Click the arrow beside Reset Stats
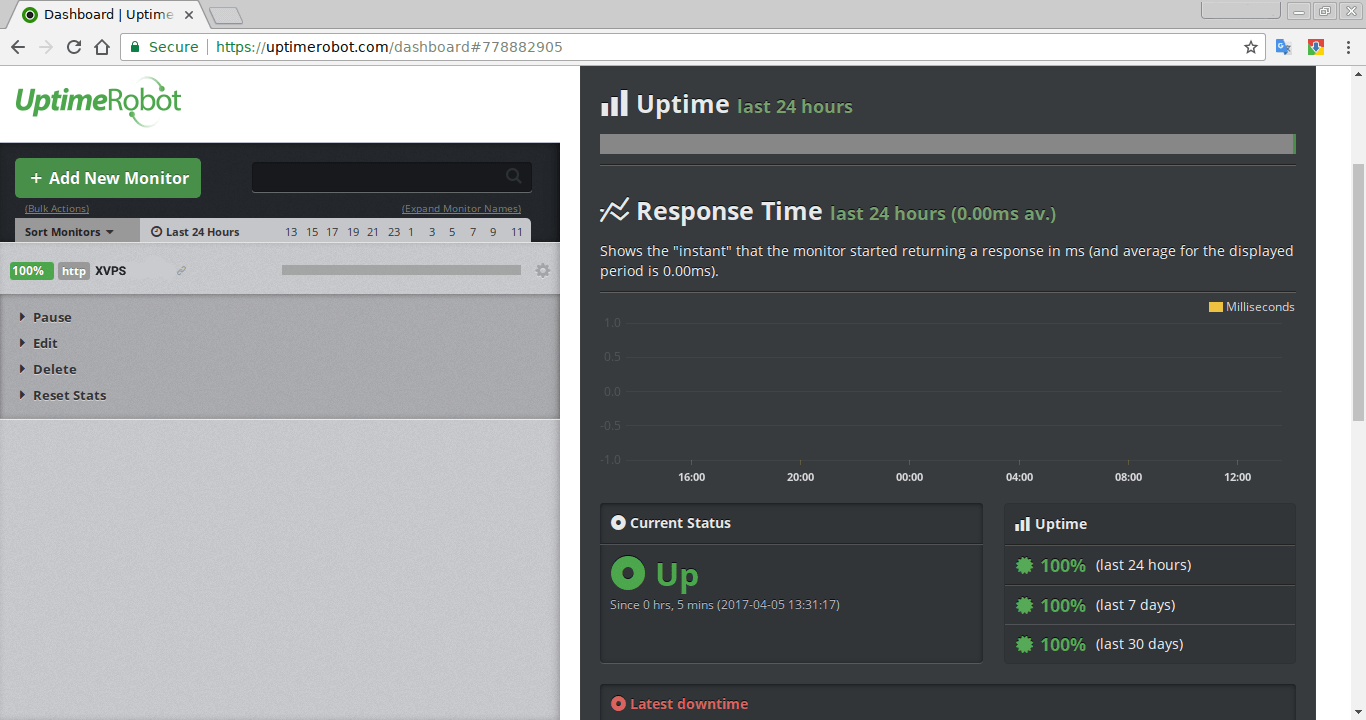Viewport: 1366px width, 720px height. coord(22,395)
